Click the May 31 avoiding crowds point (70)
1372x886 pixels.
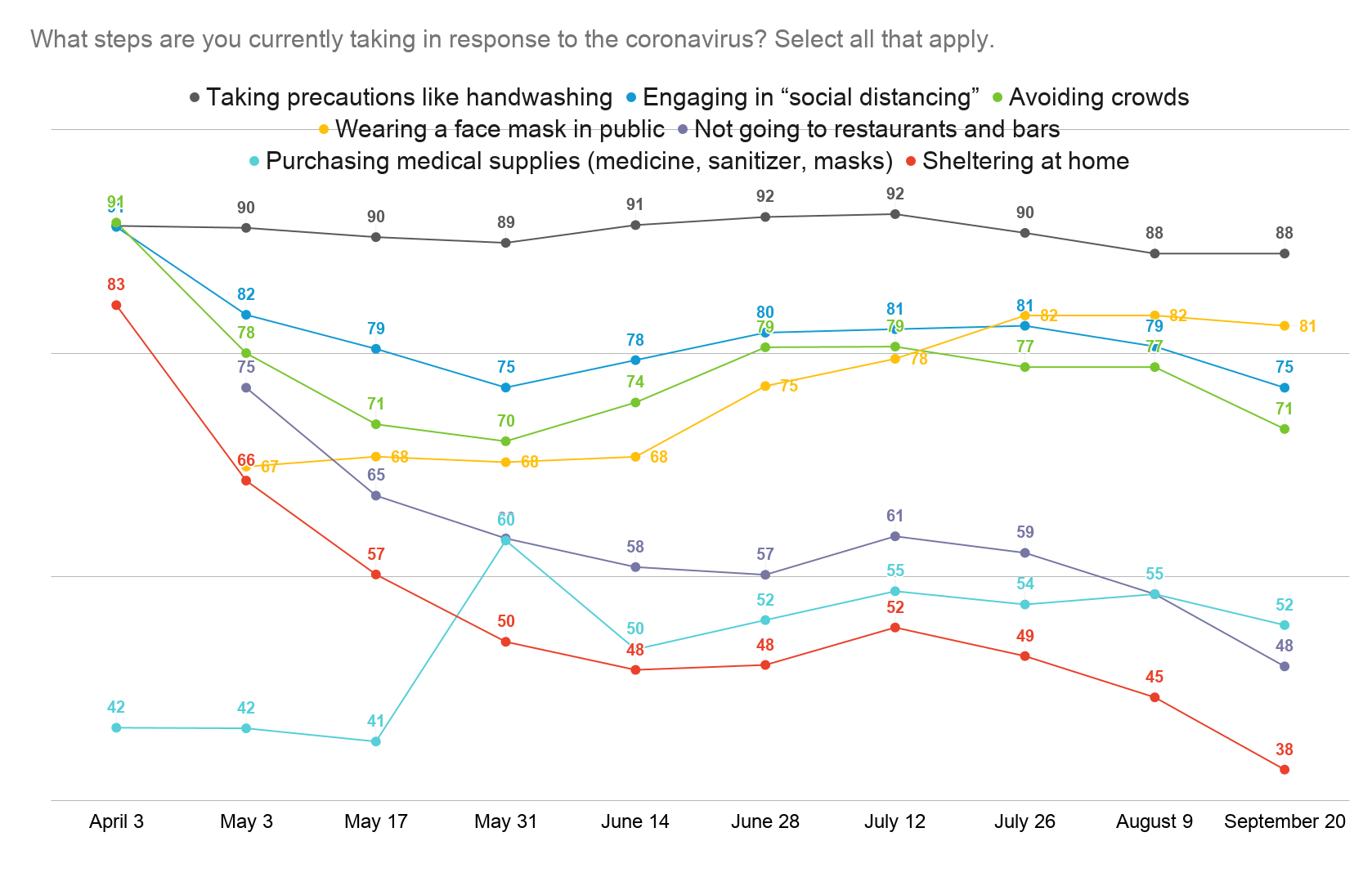[x=506, y=441]
